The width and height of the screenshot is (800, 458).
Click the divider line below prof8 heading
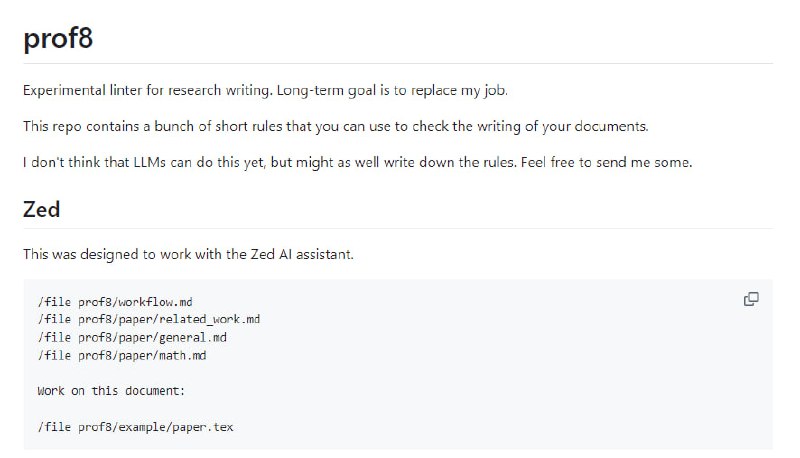[400, 63]
